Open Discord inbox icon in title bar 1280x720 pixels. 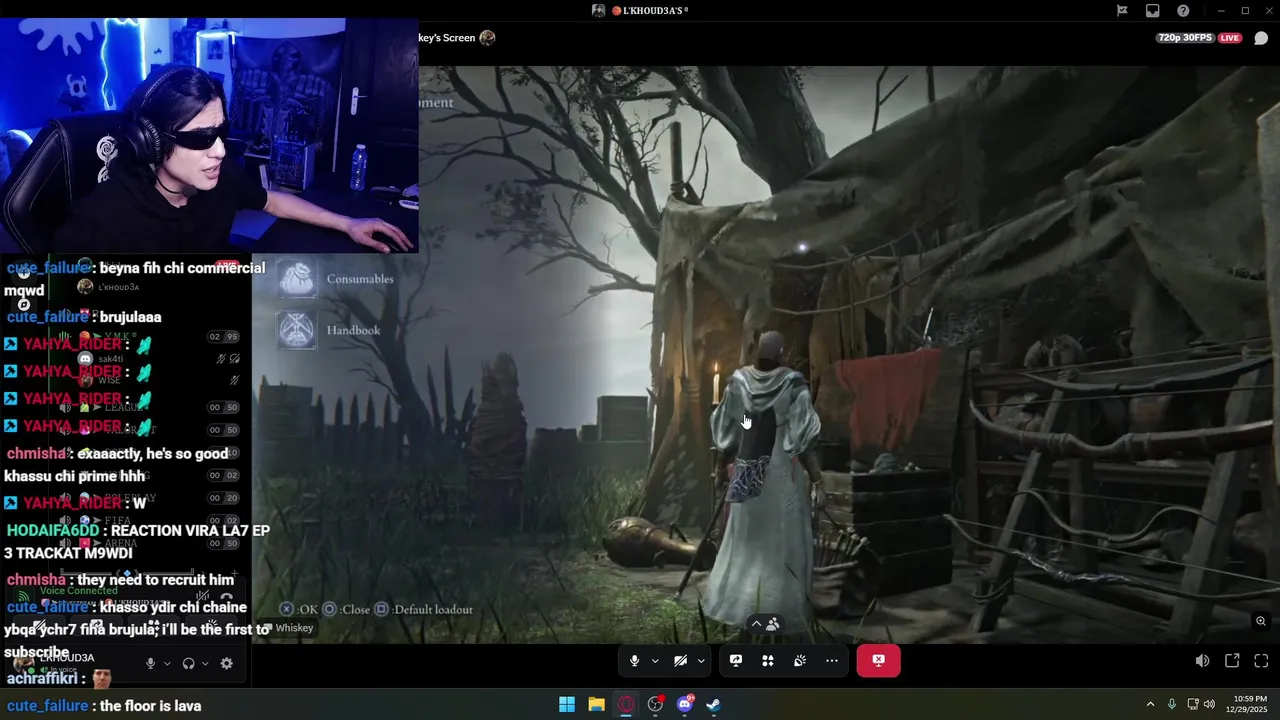pyautogui.click(x=1153, y=11)
